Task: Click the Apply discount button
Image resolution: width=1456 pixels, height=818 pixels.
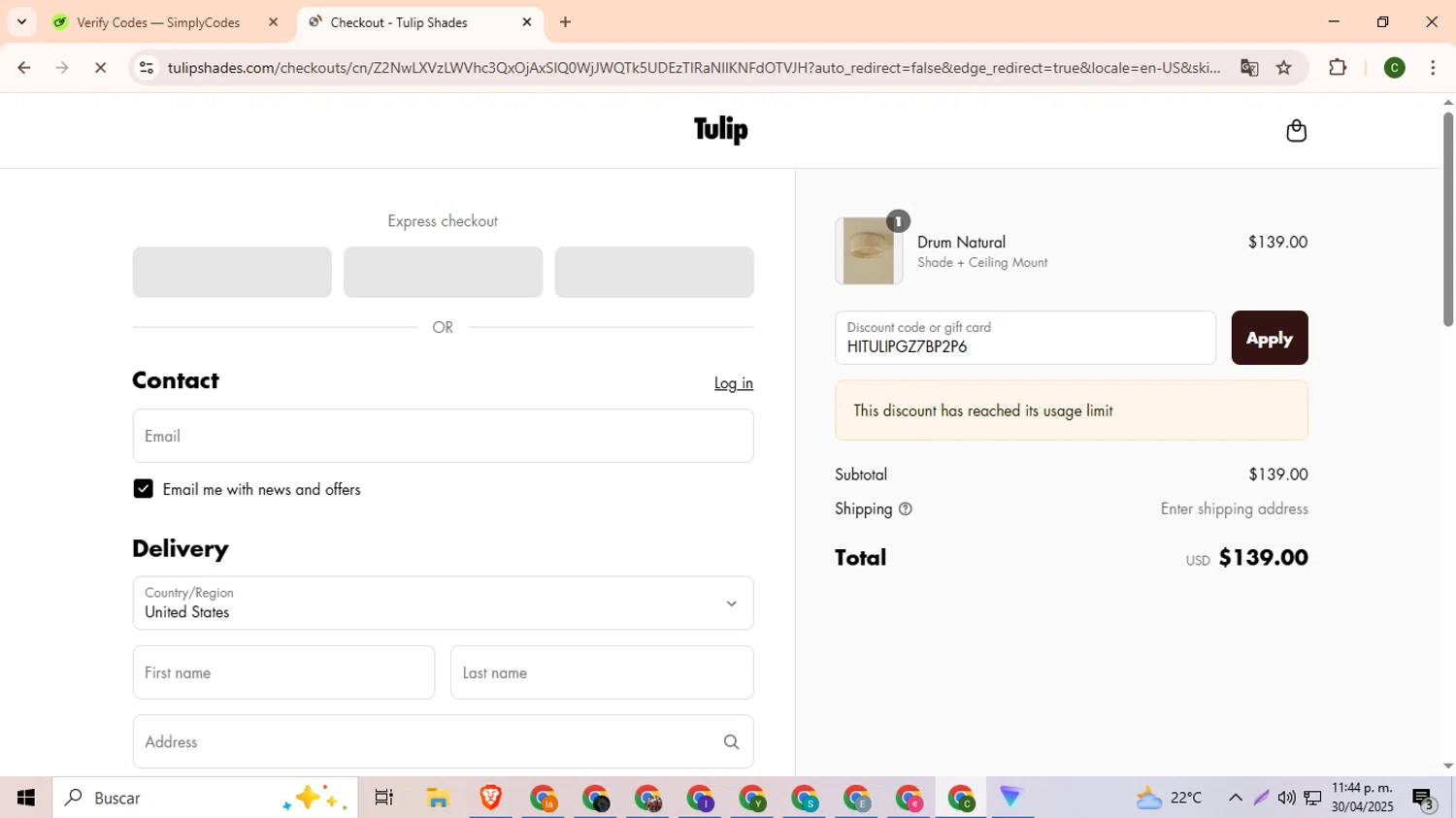Action: point(1270,338)
